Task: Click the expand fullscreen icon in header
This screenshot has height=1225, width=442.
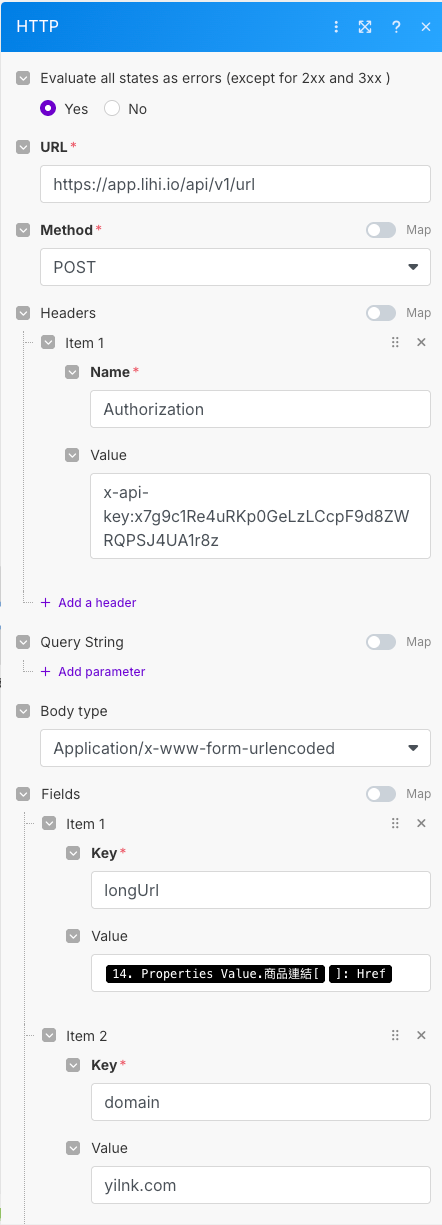Action: 365,27
